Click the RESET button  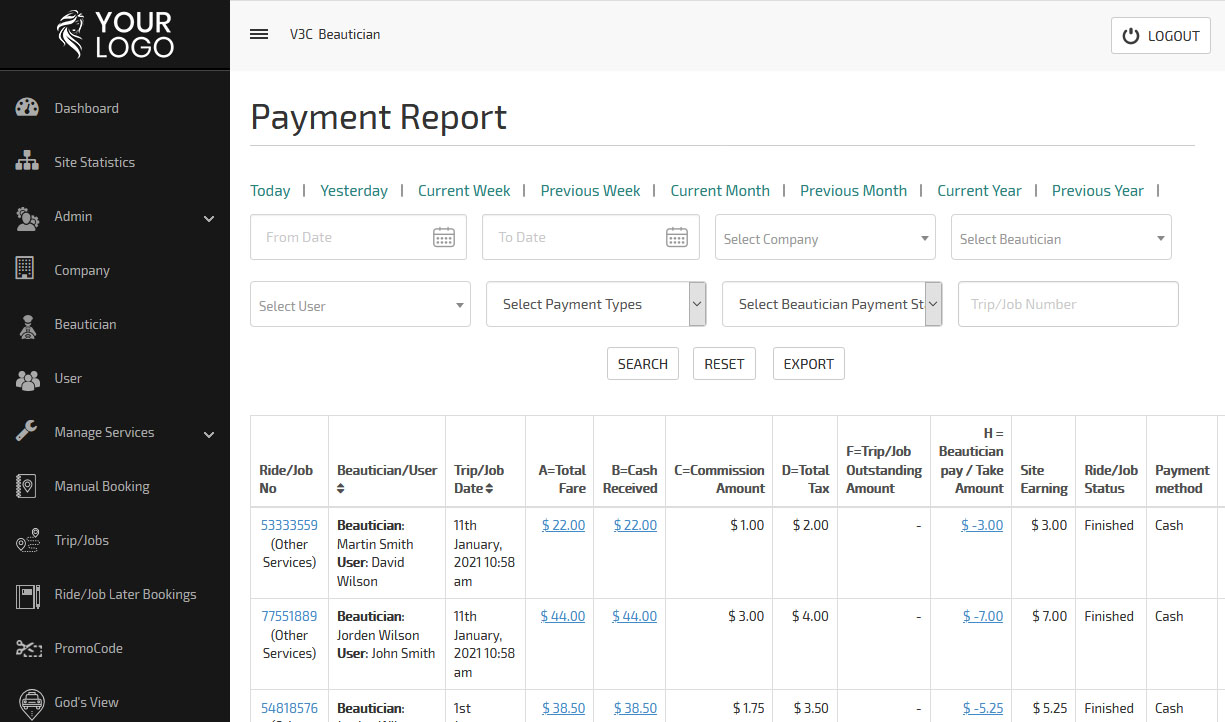(x=724, y=364)
